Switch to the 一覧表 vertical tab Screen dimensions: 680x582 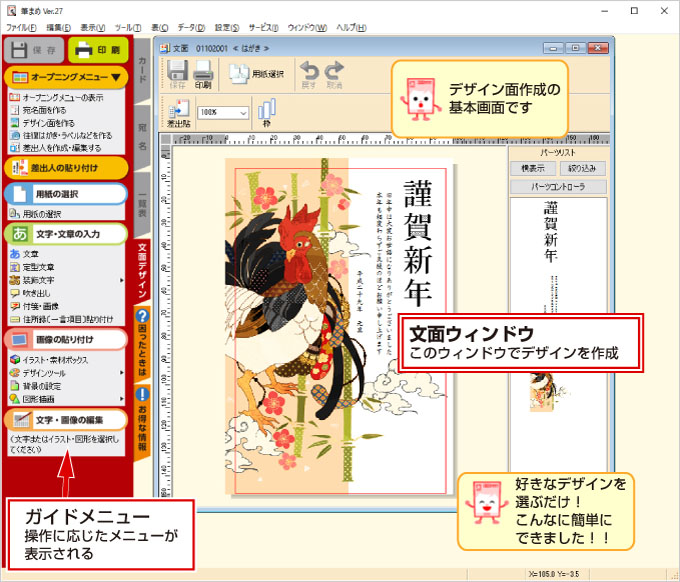click(x=142, y=205)
